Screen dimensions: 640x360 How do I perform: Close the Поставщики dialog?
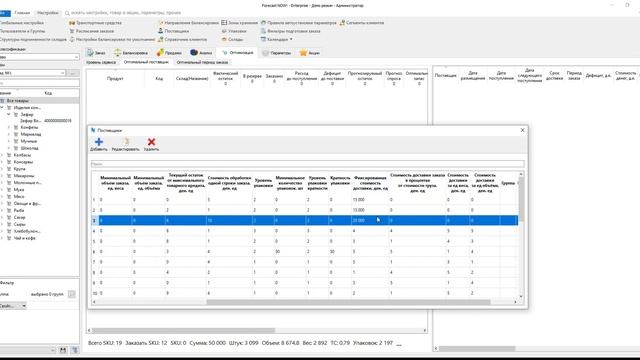pos(522,130)
